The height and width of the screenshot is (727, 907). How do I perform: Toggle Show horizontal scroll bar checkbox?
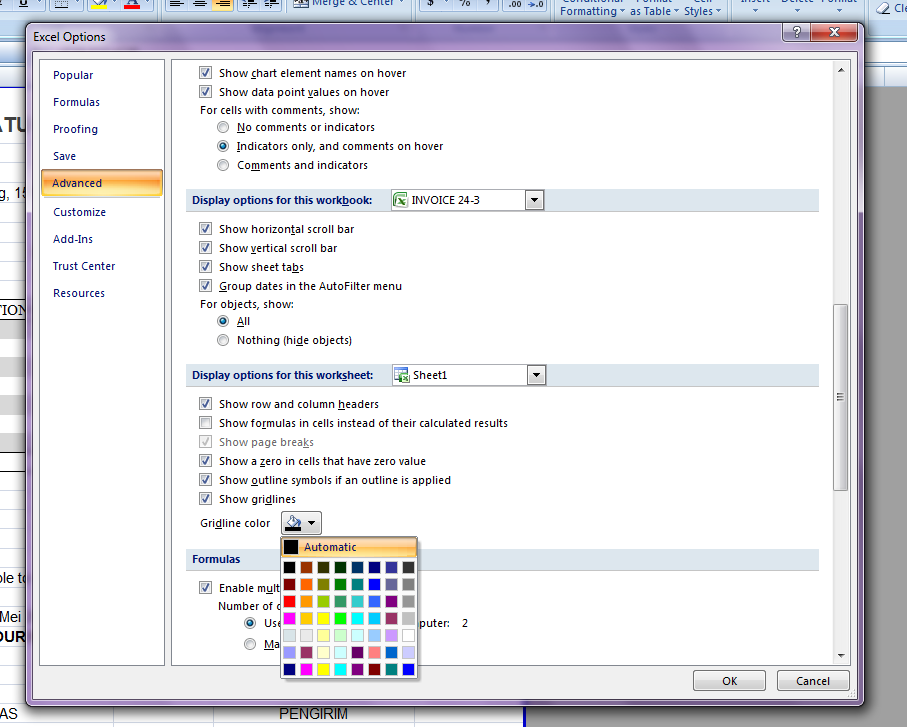205,229
